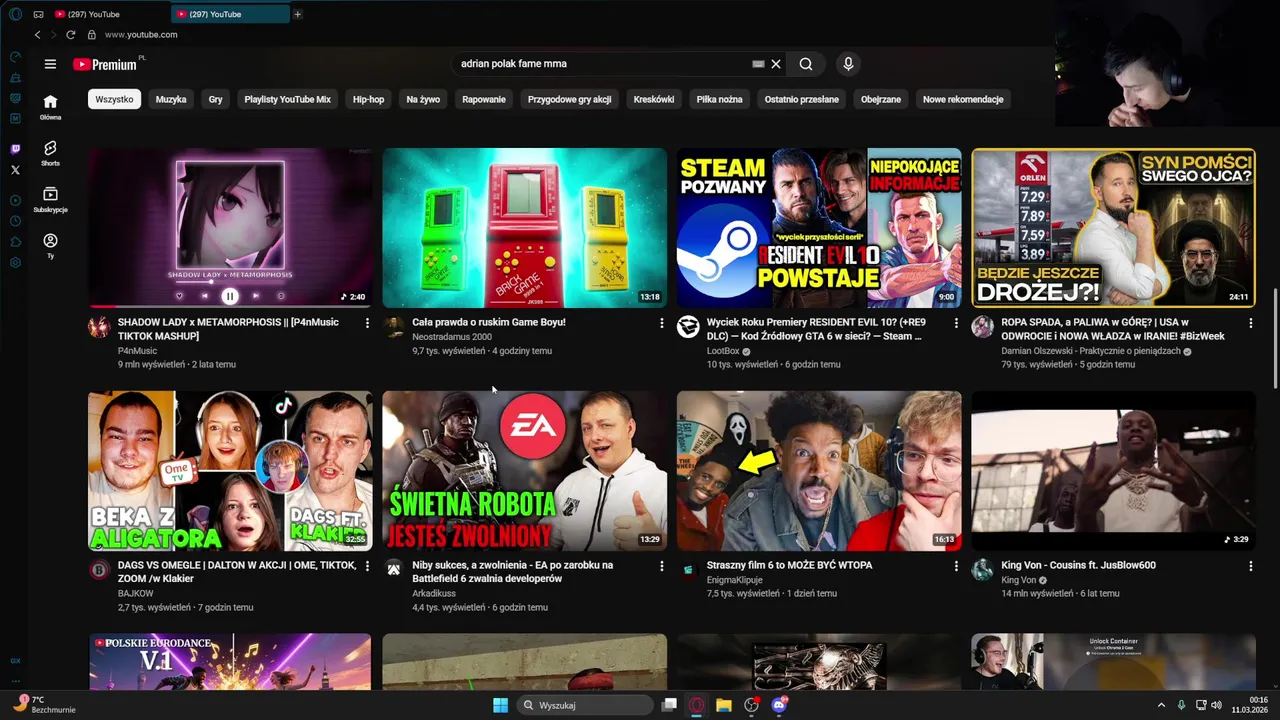
Task: Select the Nowe rekomendacje chip
Action: (x=963, y=99)
